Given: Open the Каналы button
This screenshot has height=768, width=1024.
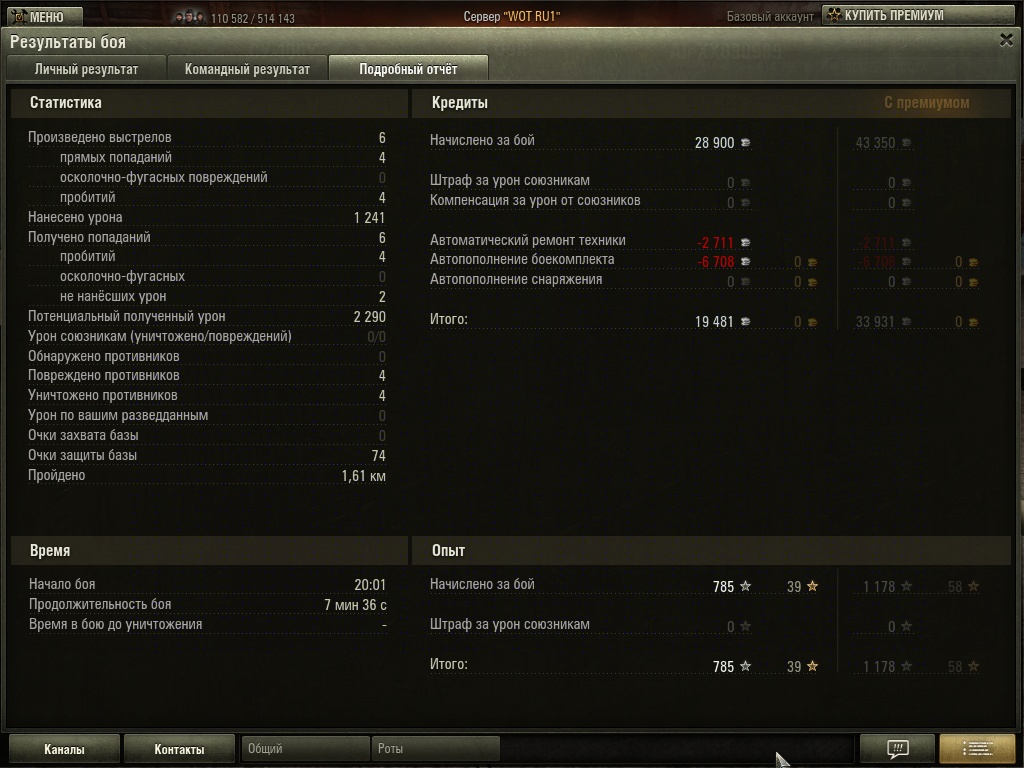Looking at the screenshot, I should (64, 749).
